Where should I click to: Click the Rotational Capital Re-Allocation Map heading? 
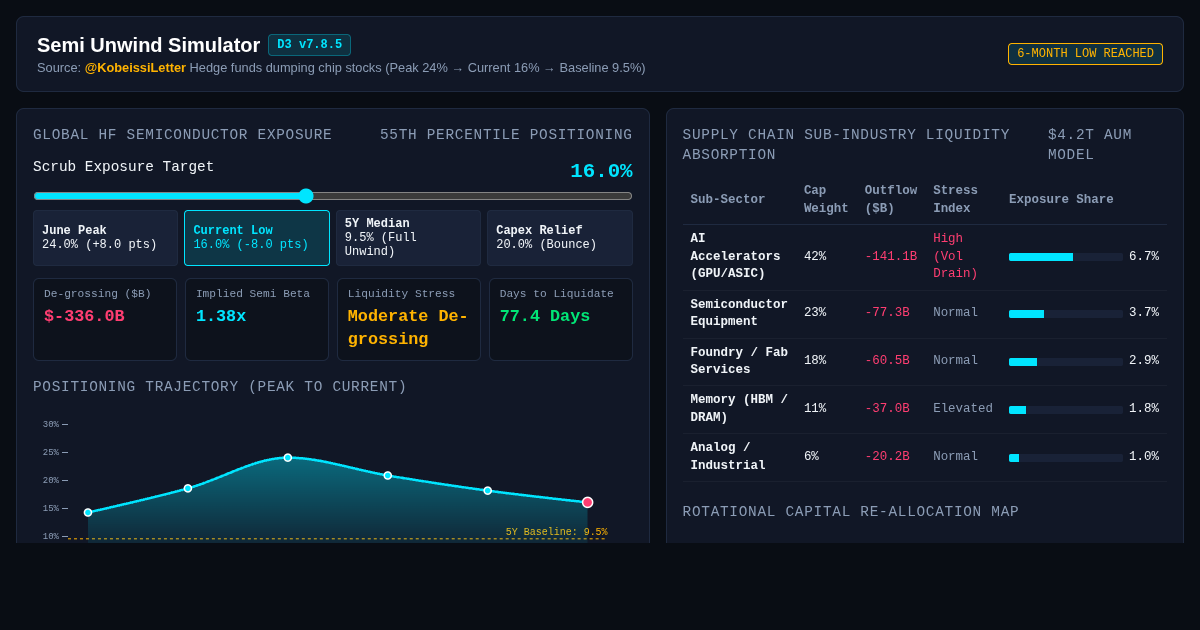(851, 512)
